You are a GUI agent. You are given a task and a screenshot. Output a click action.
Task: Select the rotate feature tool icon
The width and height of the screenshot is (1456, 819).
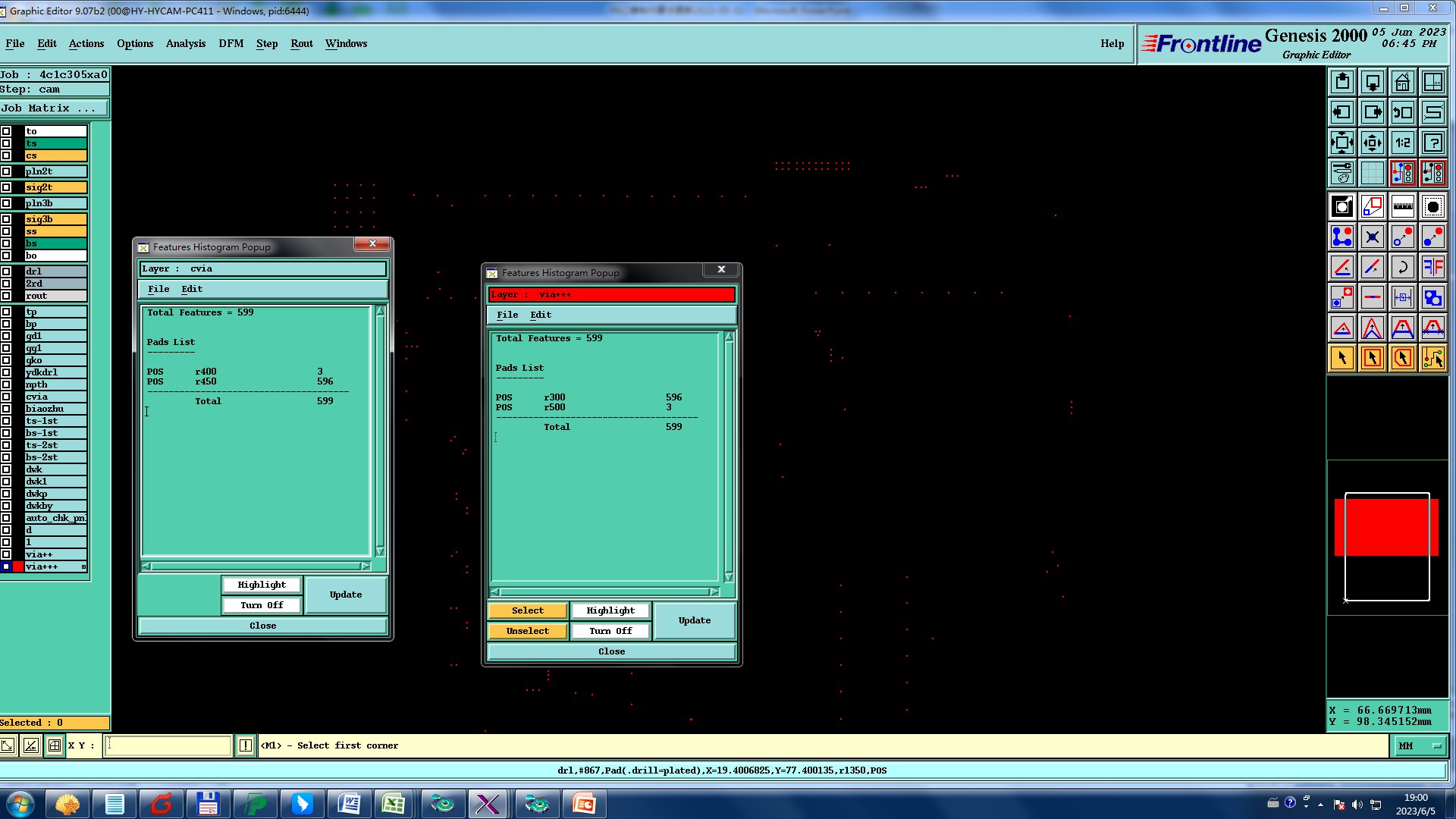[x=1402, y=267]
